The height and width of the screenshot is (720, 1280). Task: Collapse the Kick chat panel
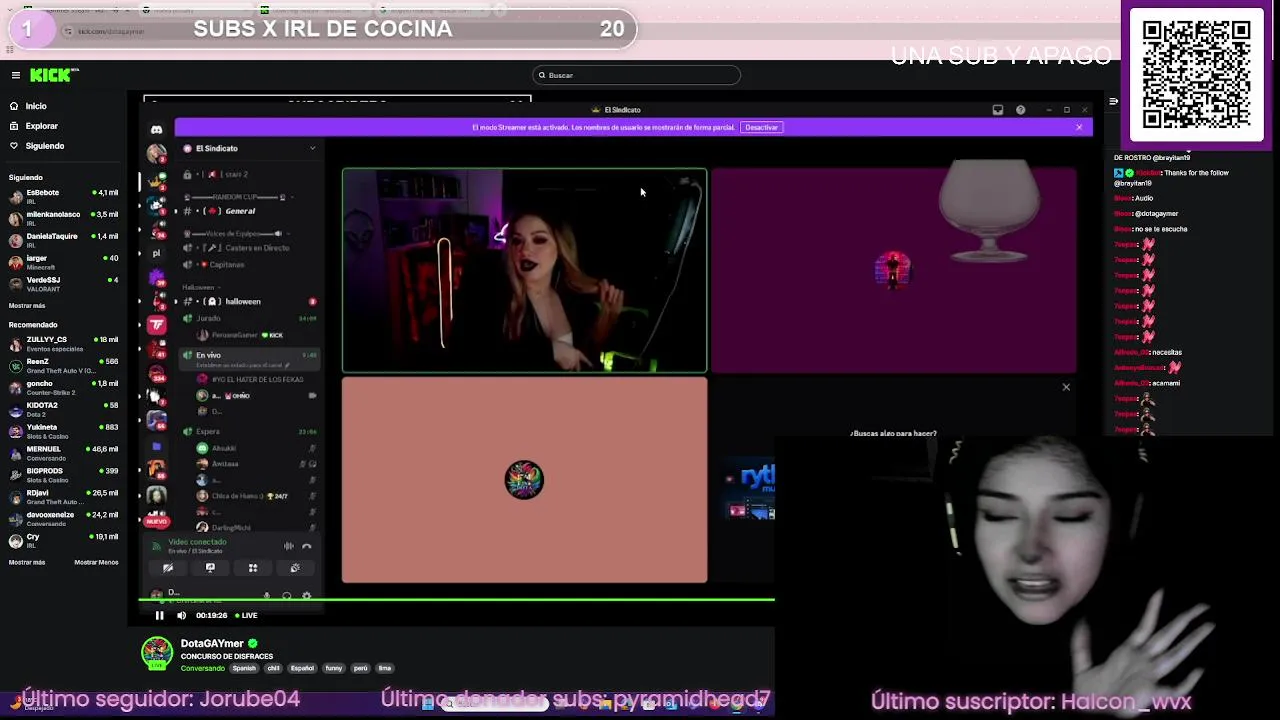pos(1114,101)
